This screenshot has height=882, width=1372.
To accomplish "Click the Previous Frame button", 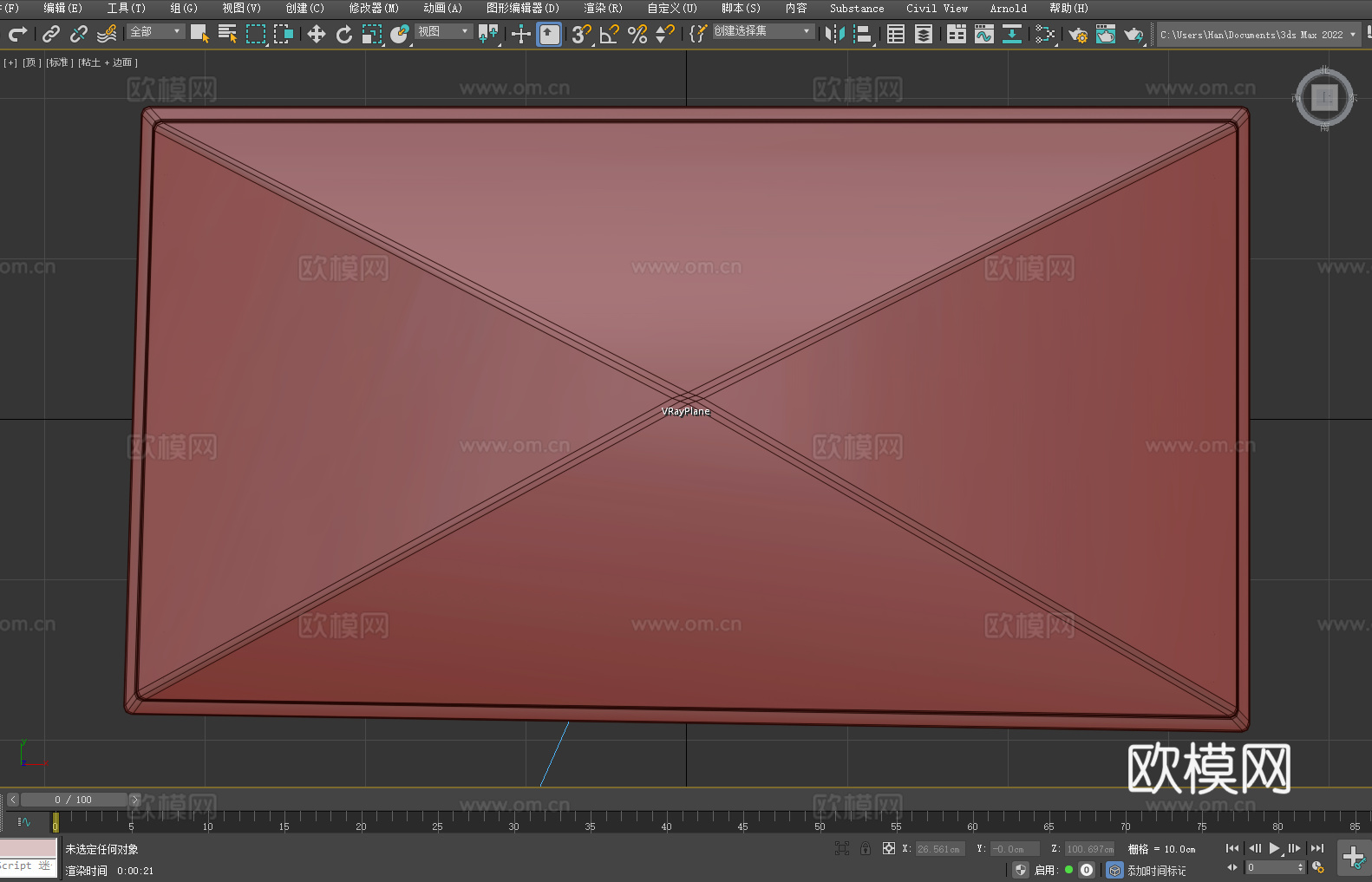I will 1254,848.
